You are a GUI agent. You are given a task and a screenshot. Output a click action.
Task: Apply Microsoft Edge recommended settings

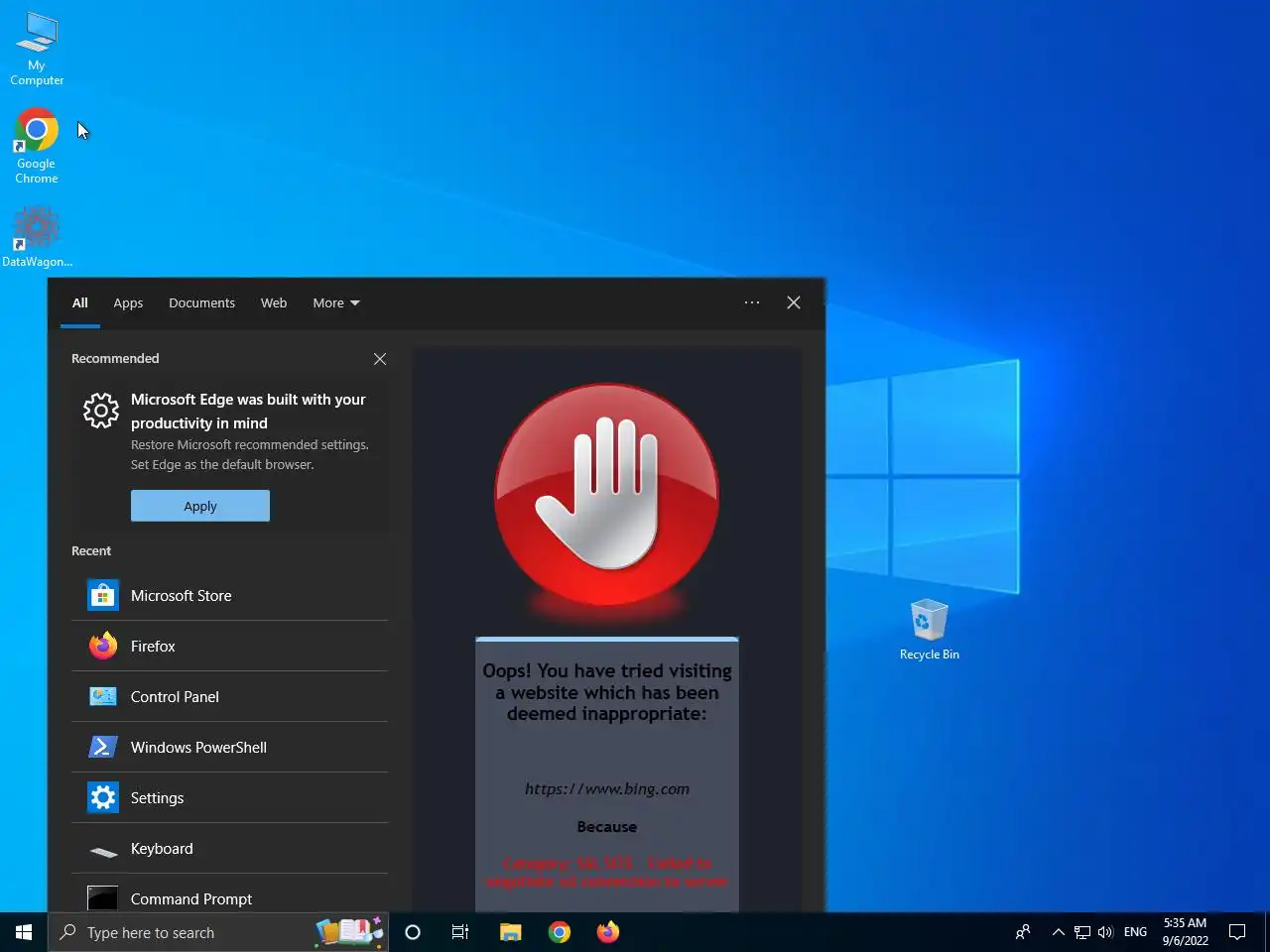tap(200, 506)
